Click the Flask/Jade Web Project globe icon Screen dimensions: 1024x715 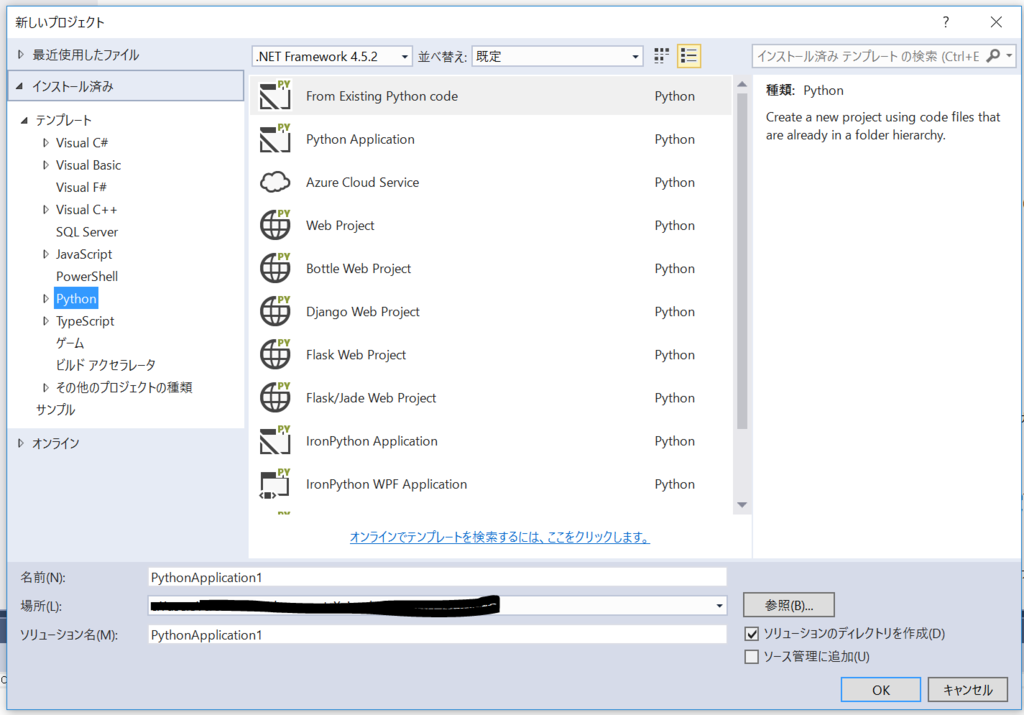coord(275,397)
